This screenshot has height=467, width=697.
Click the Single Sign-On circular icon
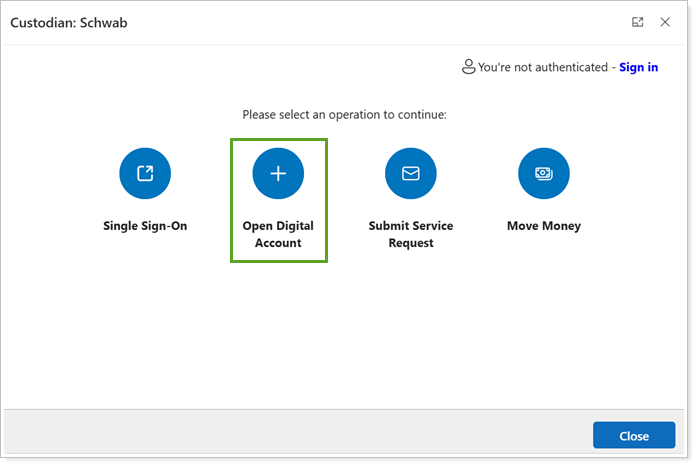pos(145,173)
